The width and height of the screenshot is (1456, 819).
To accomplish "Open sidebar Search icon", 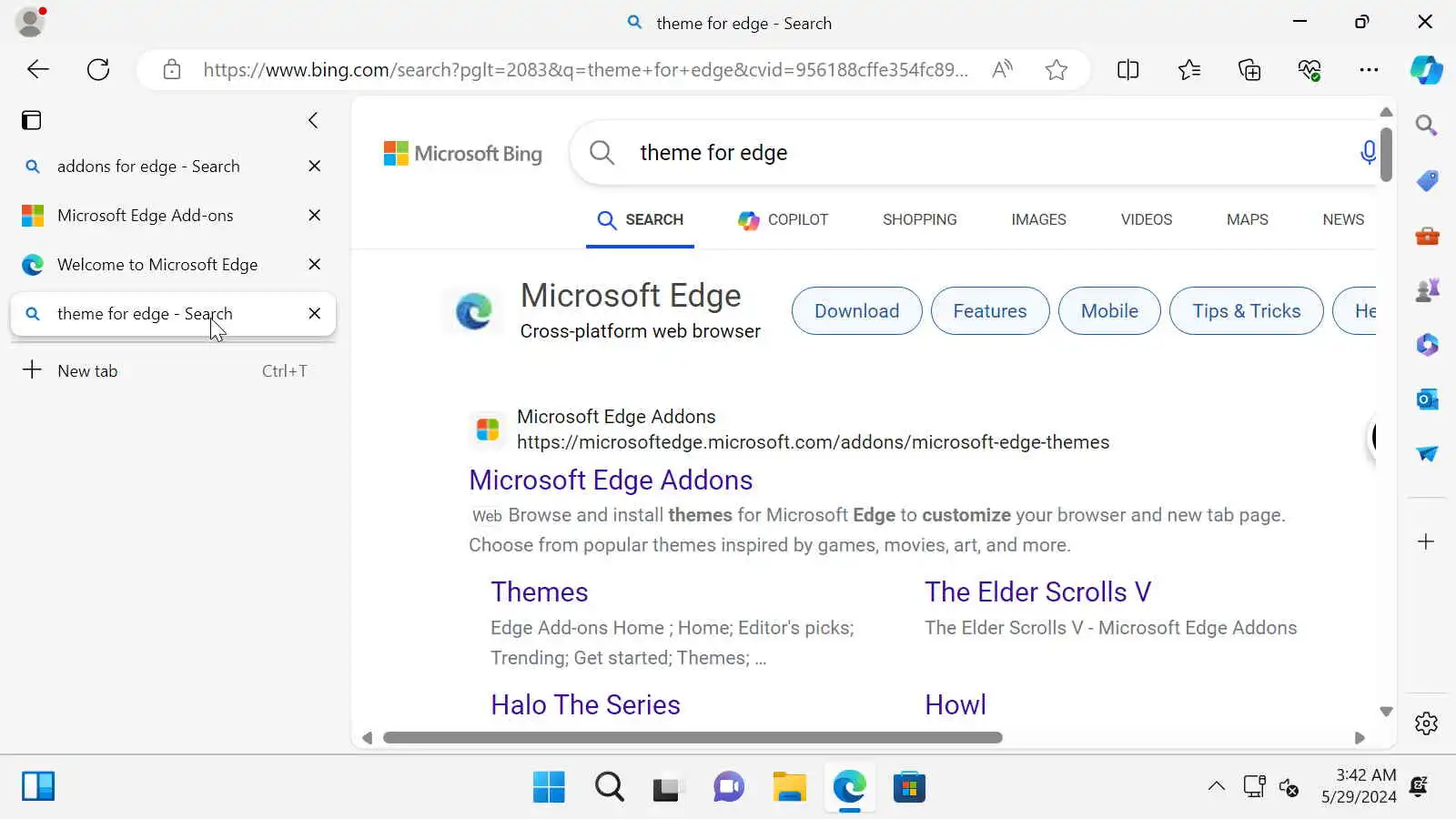I will (1426, 125).
